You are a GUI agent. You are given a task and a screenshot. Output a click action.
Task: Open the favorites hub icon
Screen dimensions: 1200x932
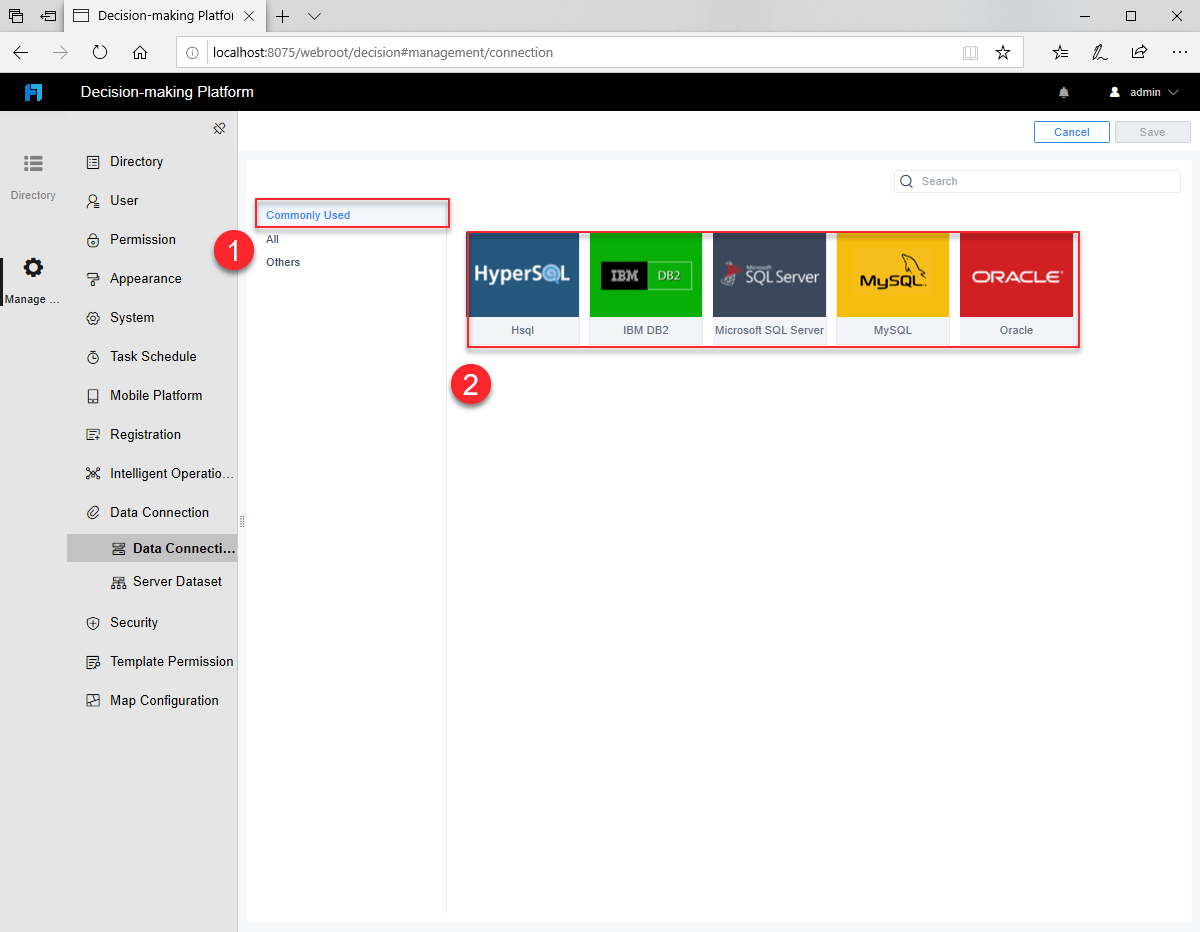pos(1061,52)
